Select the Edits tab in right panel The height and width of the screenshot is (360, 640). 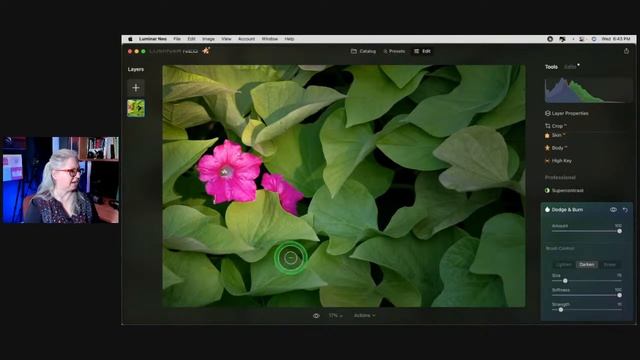pyautogui.click(x=570, y=67)
